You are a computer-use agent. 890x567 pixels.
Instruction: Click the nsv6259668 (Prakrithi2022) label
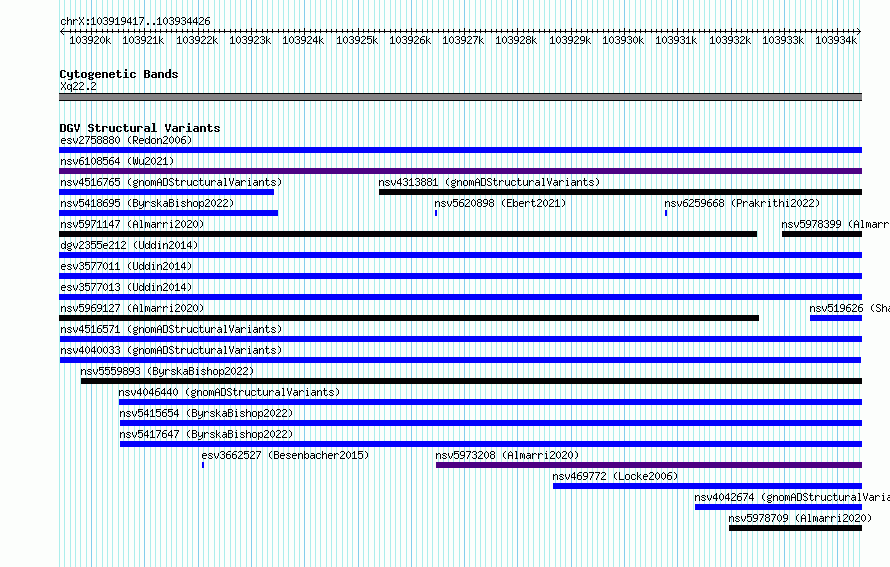[x=742, y=203]
